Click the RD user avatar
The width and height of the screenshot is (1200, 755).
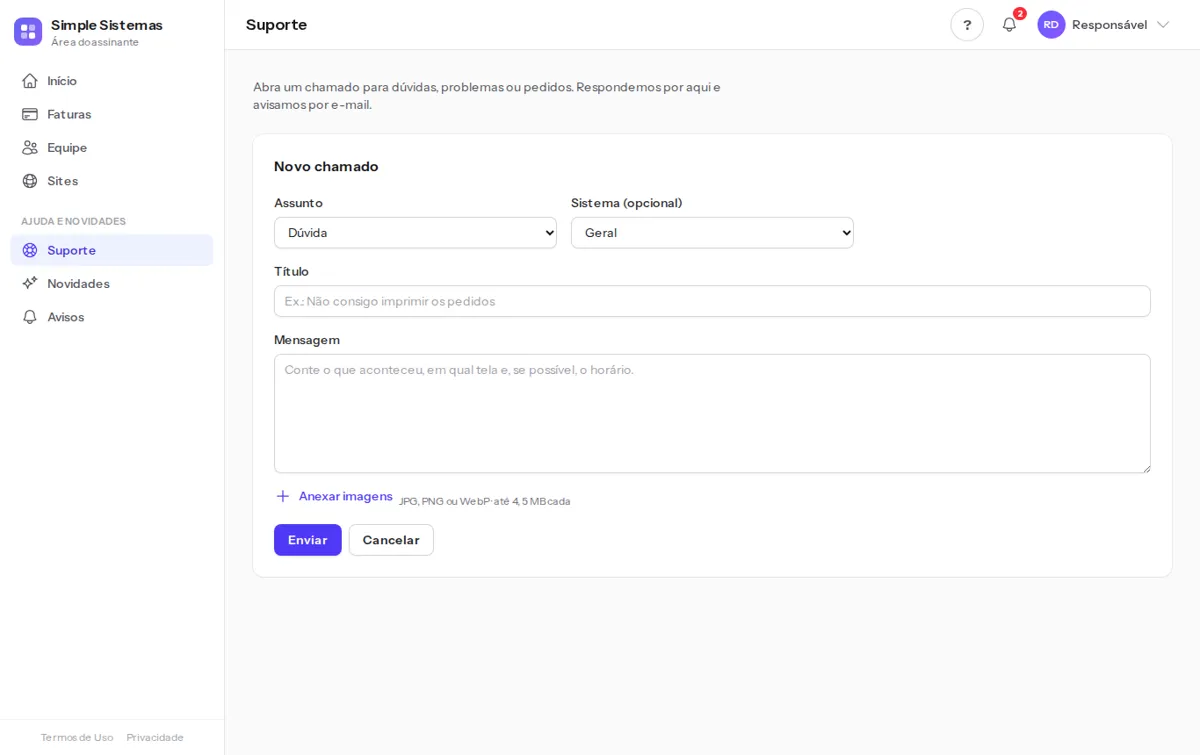[x=1051, y=25]
